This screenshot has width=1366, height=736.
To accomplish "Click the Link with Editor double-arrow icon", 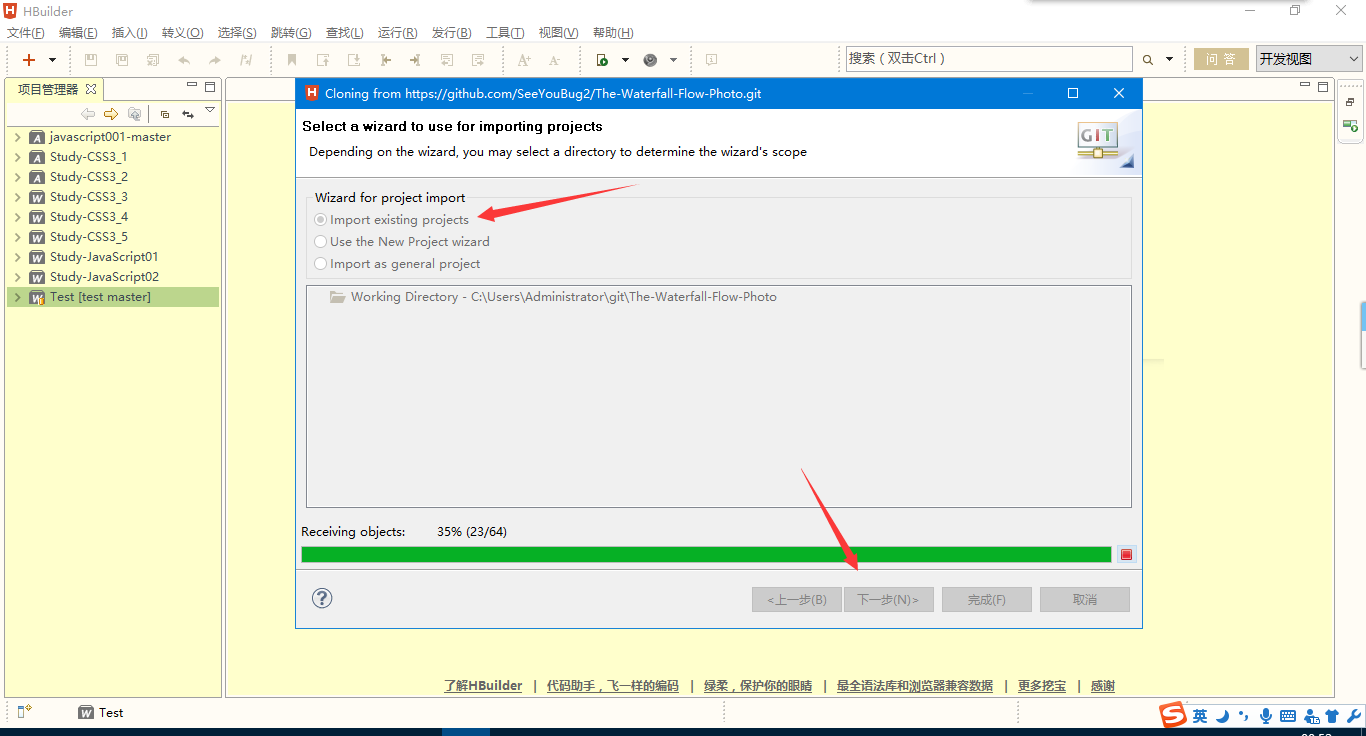I will [187, 114].
